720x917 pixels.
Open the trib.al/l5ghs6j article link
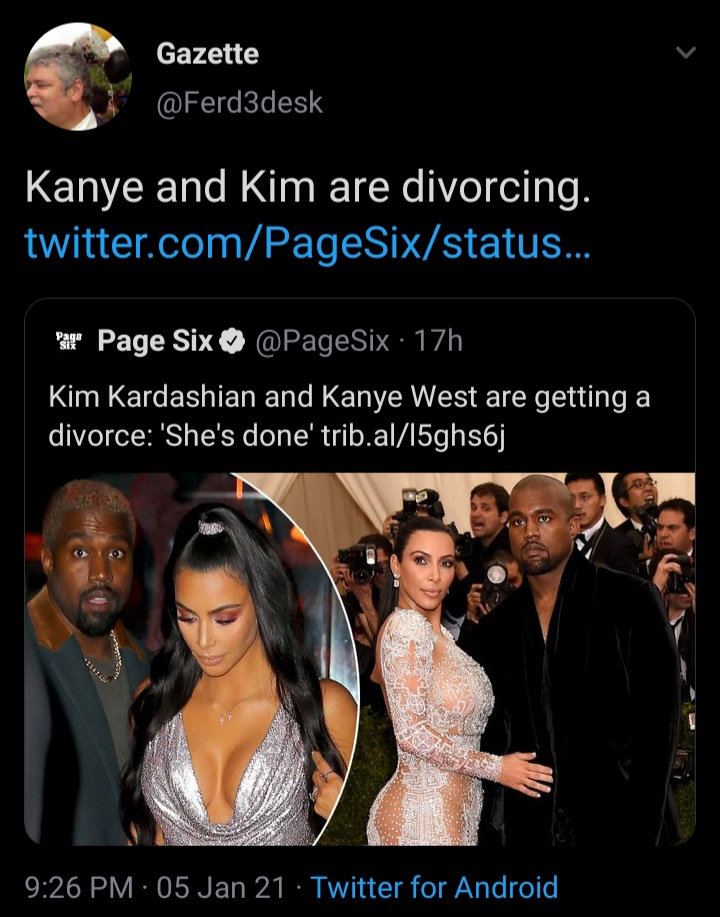[x=414, y=436]
